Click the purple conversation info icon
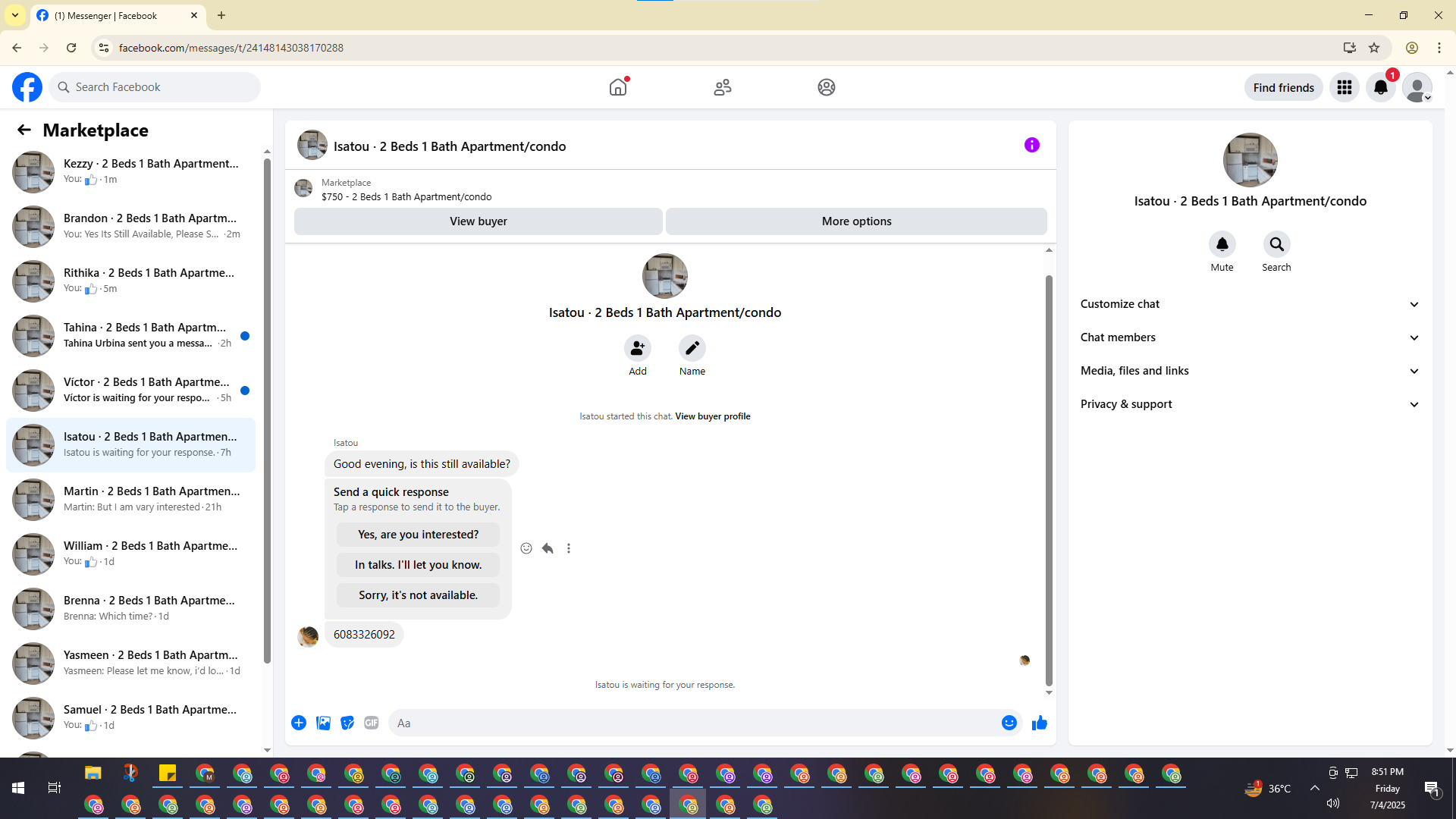Screen dimensions: 1456x819 click(x=1031, y=145)
